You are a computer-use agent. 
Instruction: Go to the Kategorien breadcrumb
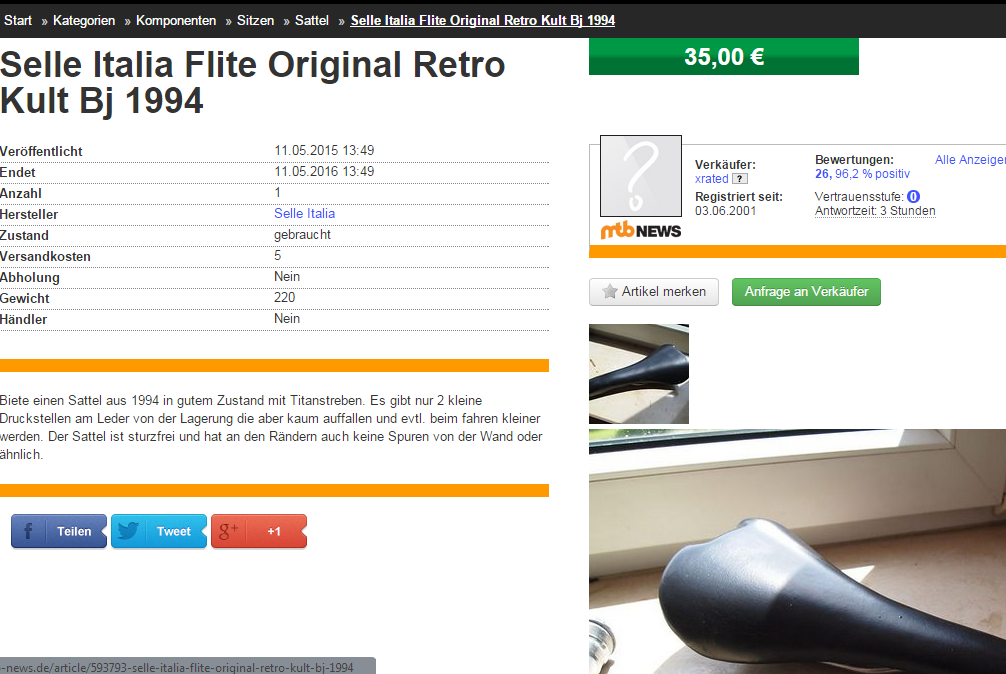[84, 21]
